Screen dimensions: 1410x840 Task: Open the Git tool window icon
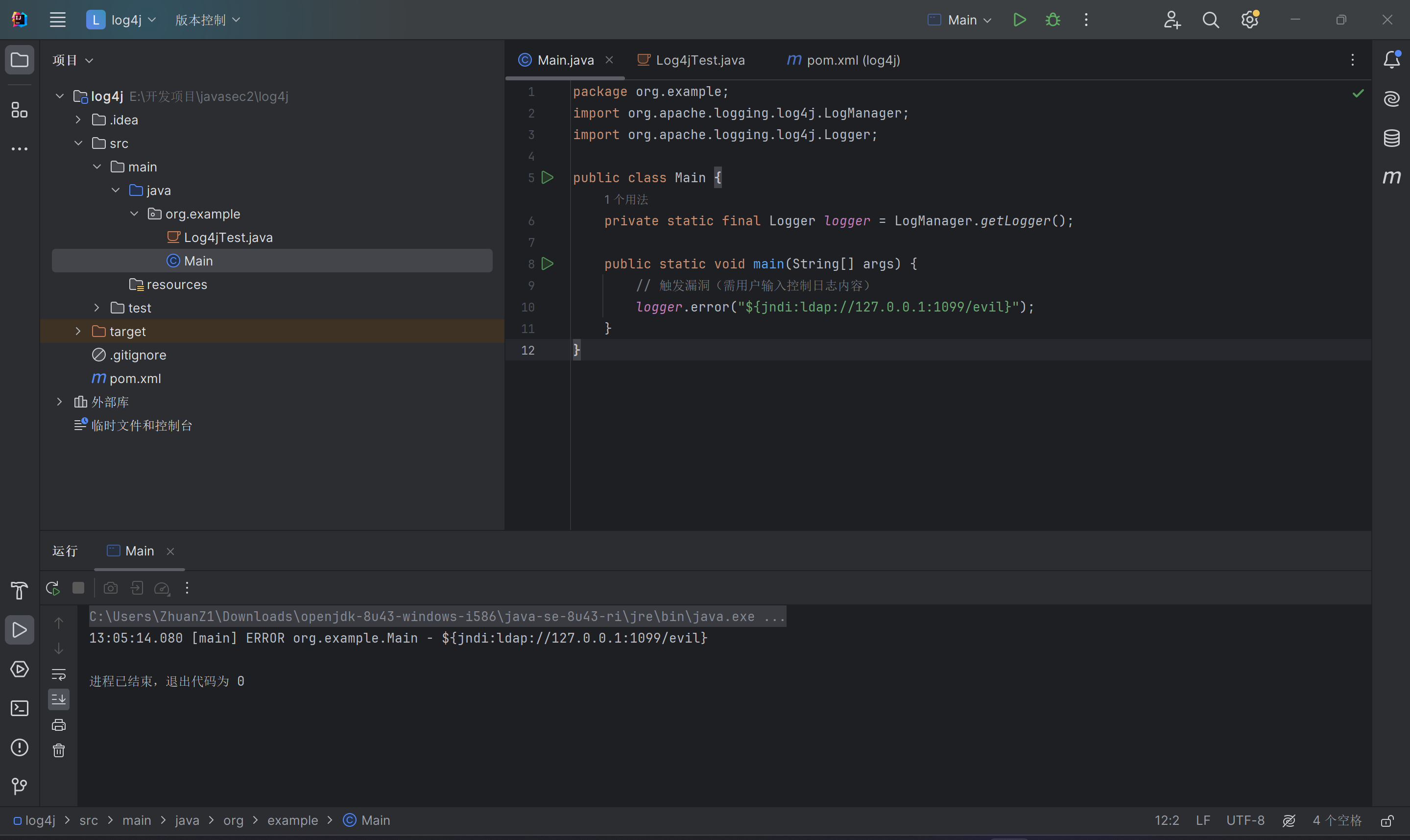(20, 786)
